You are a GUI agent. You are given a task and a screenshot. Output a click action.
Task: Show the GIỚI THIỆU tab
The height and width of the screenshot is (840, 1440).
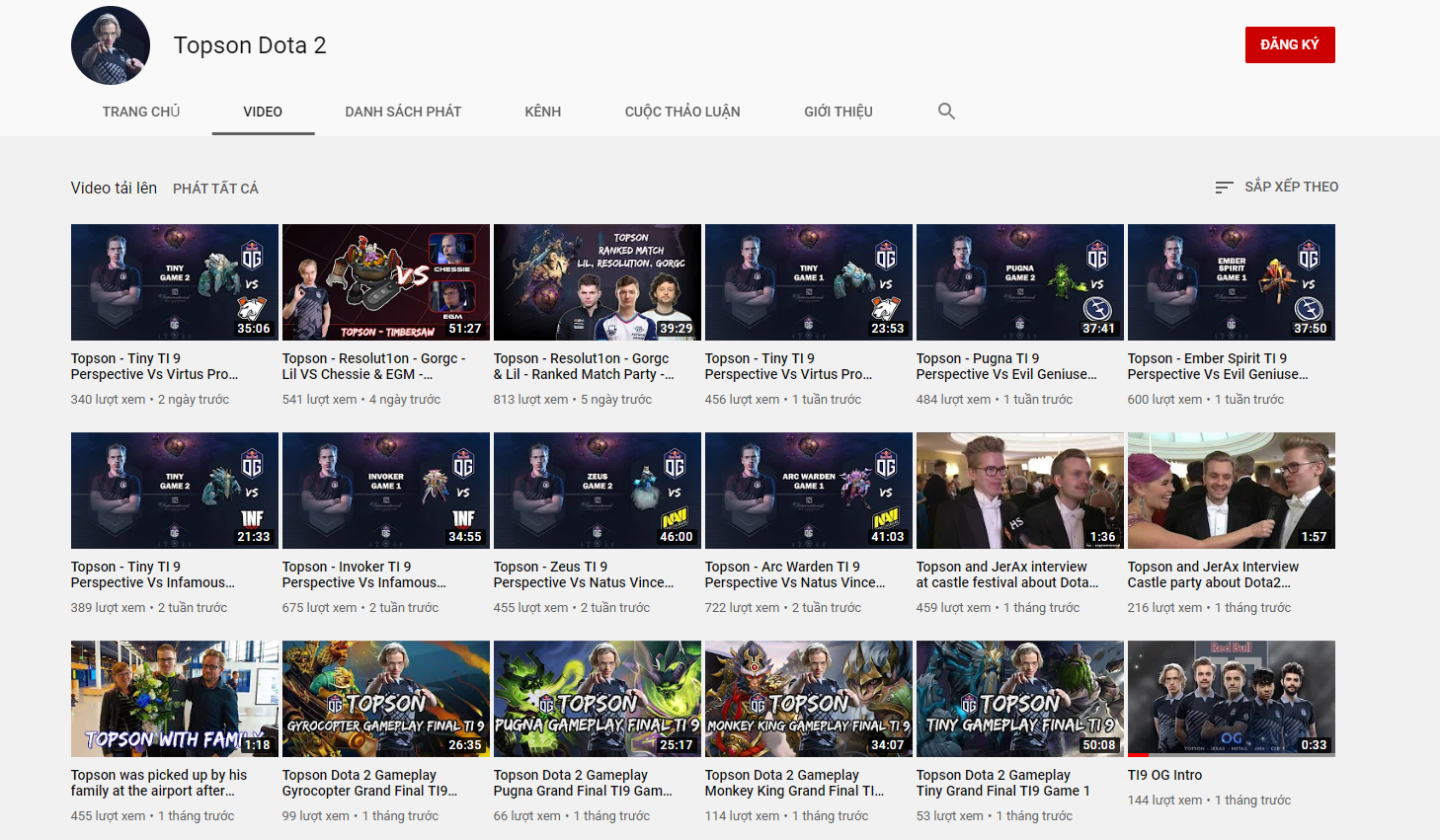[x=839, y=112]
